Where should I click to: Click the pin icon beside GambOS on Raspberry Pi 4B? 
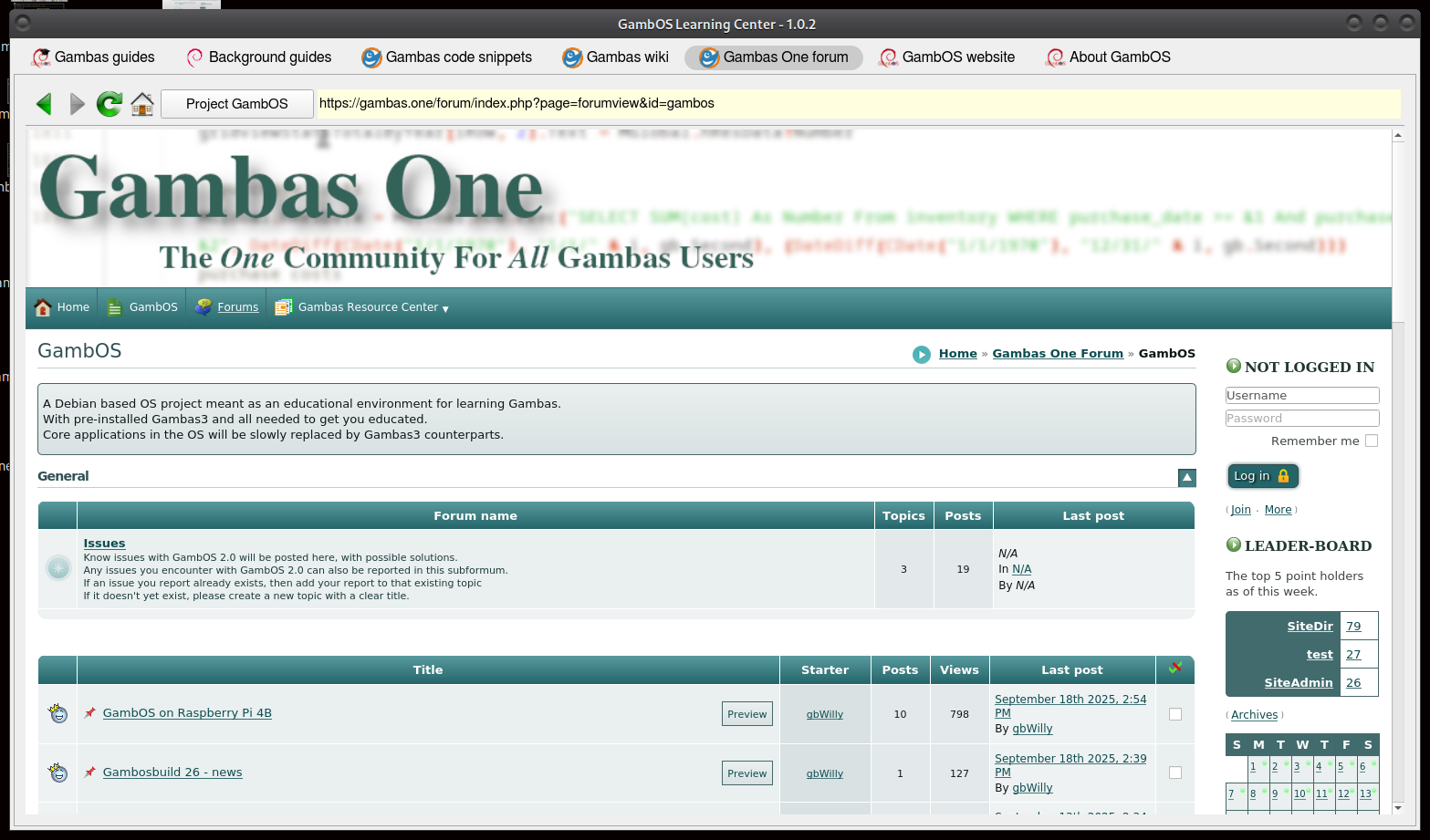[x=90, y=713]
